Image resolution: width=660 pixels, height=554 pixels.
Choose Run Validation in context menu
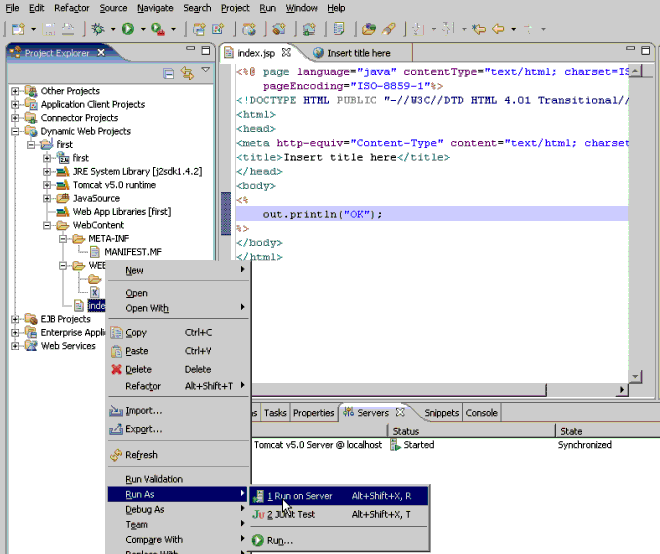178,479
